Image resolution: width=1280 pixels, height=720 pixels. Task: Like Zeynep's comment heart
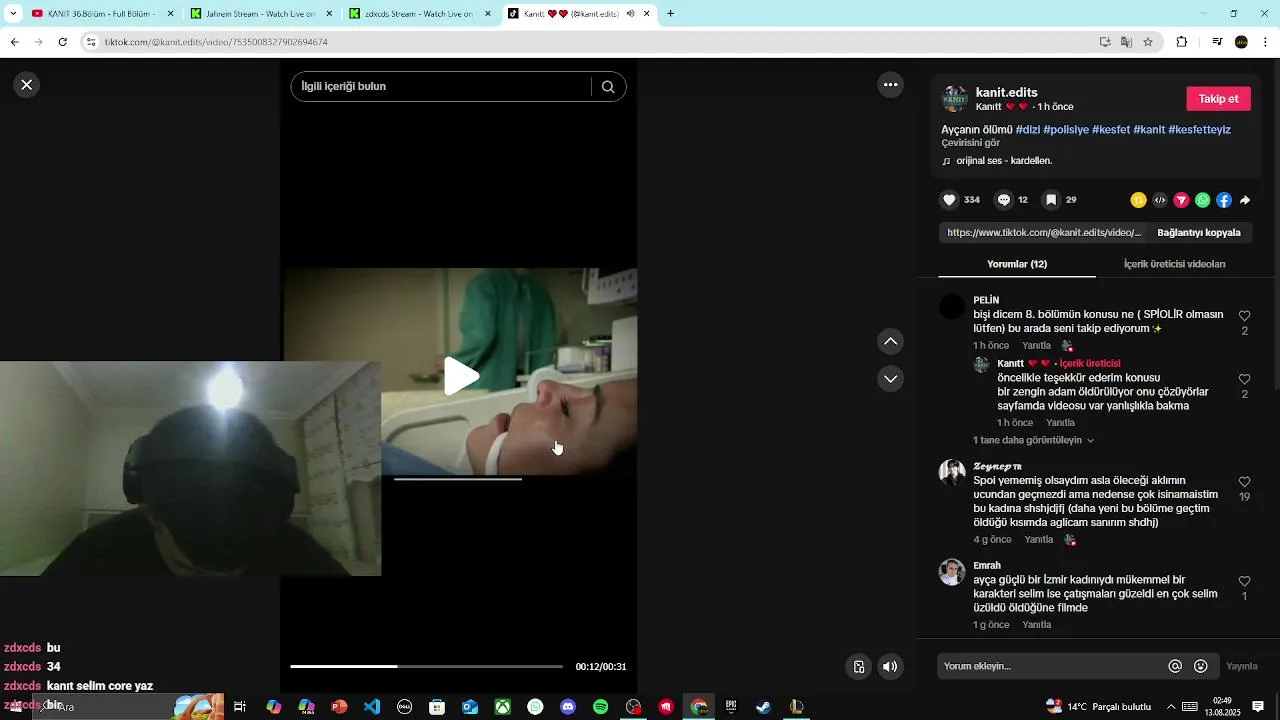pyautogui.click(x=1244, y=482)
